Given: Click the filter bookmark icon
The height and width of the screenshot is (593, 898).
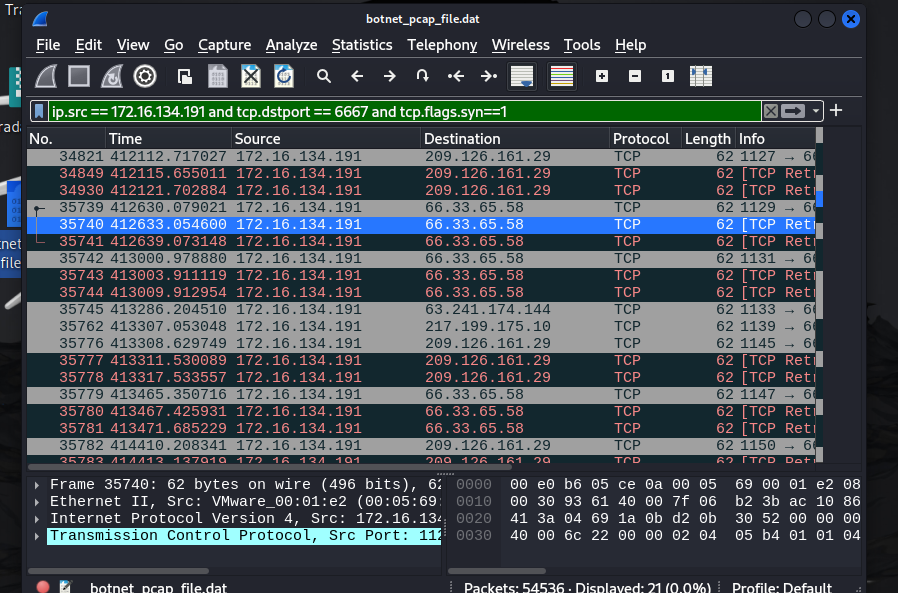Looking at the screenshot, I should (x=38, y=111).
